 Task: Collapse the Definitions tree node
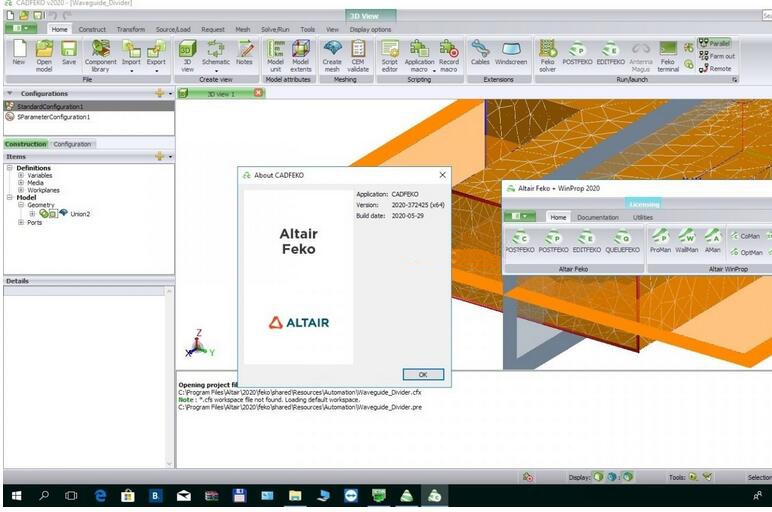(x=9, y=168)
